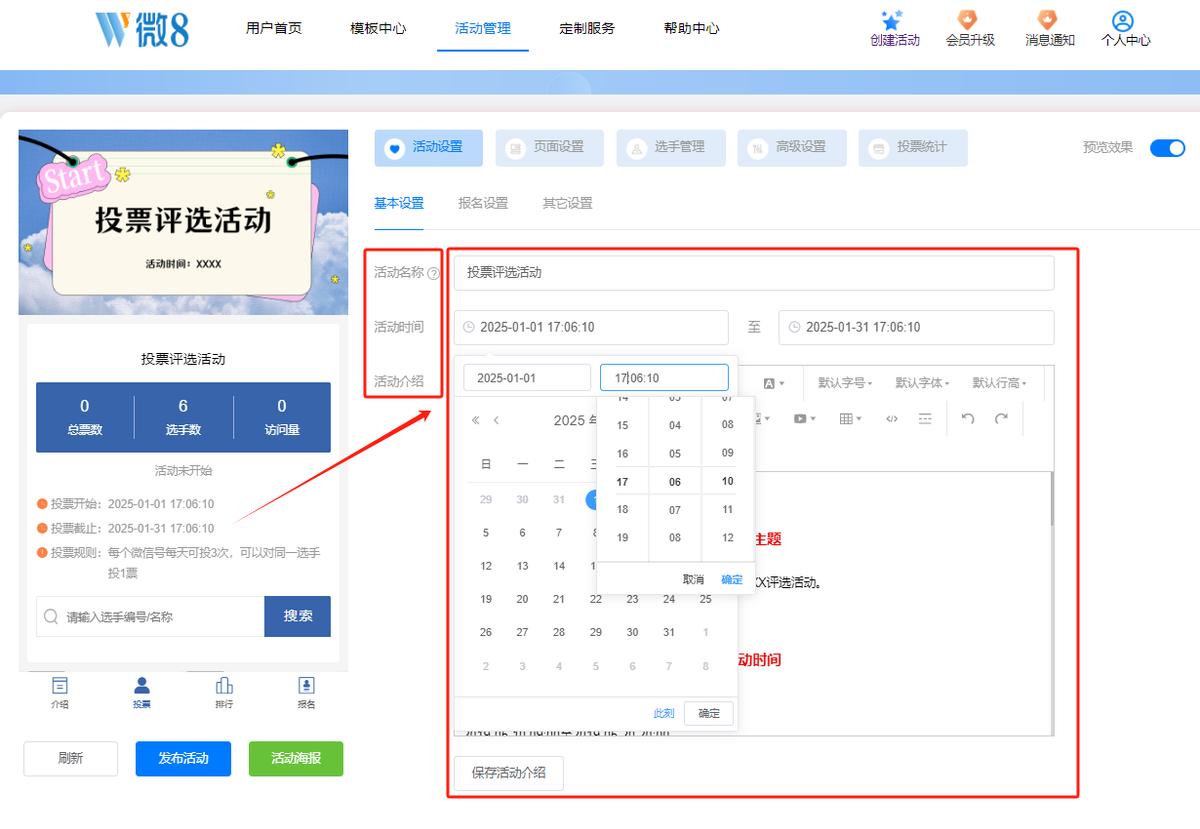Select day 27 in the calendar
Image resolution: width=1200 pixels, height=829 pixels.
pyautogui.click(x=522, y=632)
